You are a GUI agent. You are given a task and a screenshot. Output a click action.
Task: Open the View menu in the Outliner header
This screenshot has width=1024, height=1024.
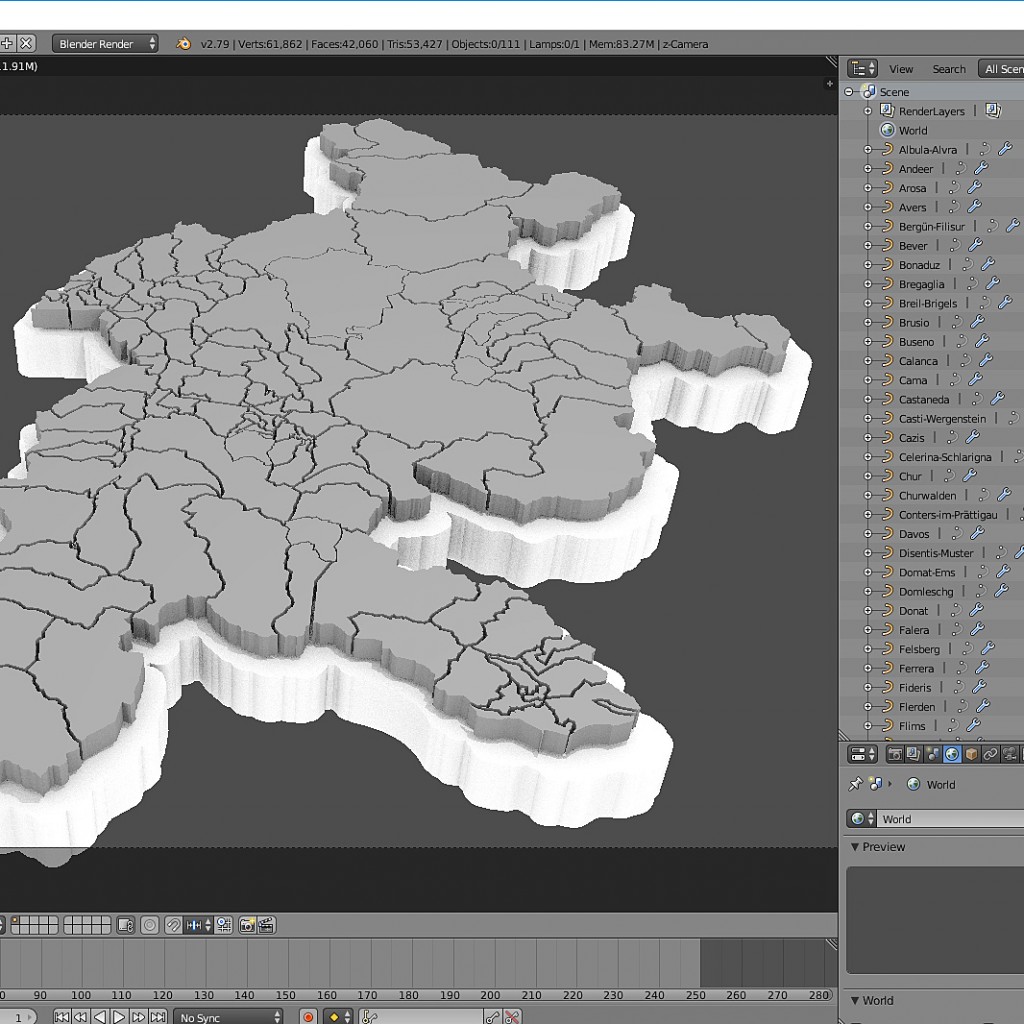pos(900,68)
